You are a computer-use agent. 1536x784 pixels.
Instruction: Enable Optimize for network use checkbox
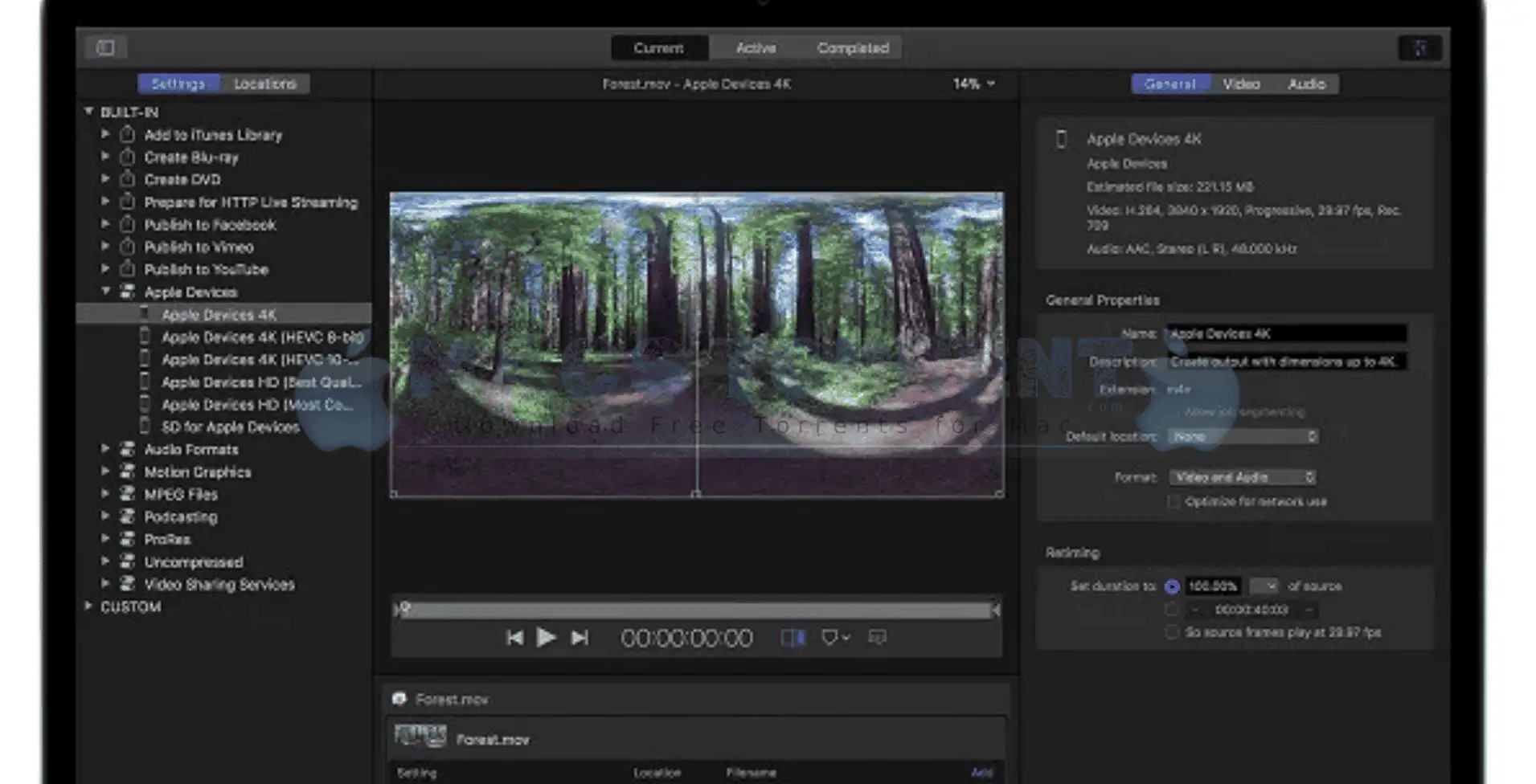[1174, 501]
